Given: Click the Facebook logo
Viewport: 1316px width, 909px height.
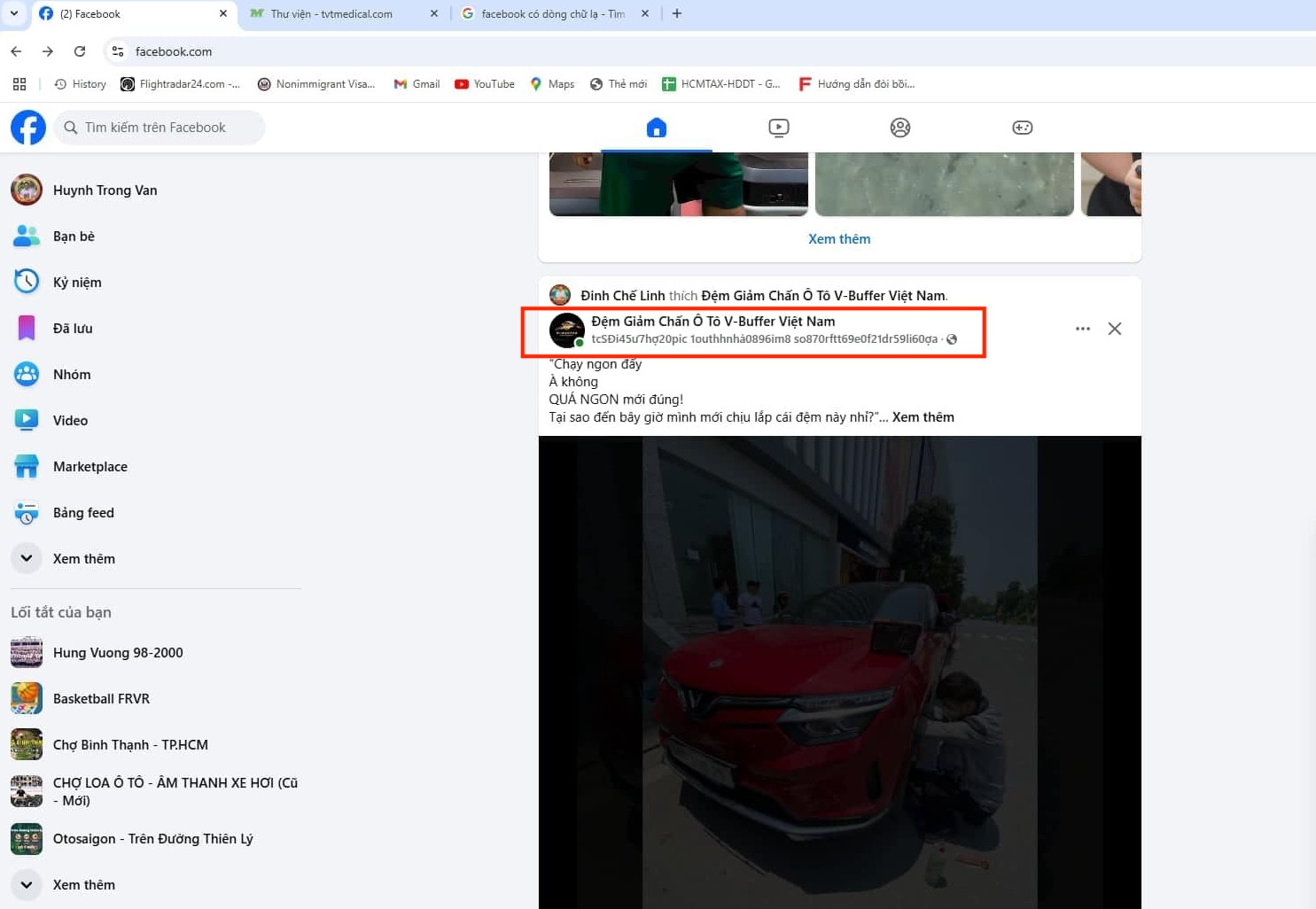Looking at the screenshot, I should click(28, 128).
